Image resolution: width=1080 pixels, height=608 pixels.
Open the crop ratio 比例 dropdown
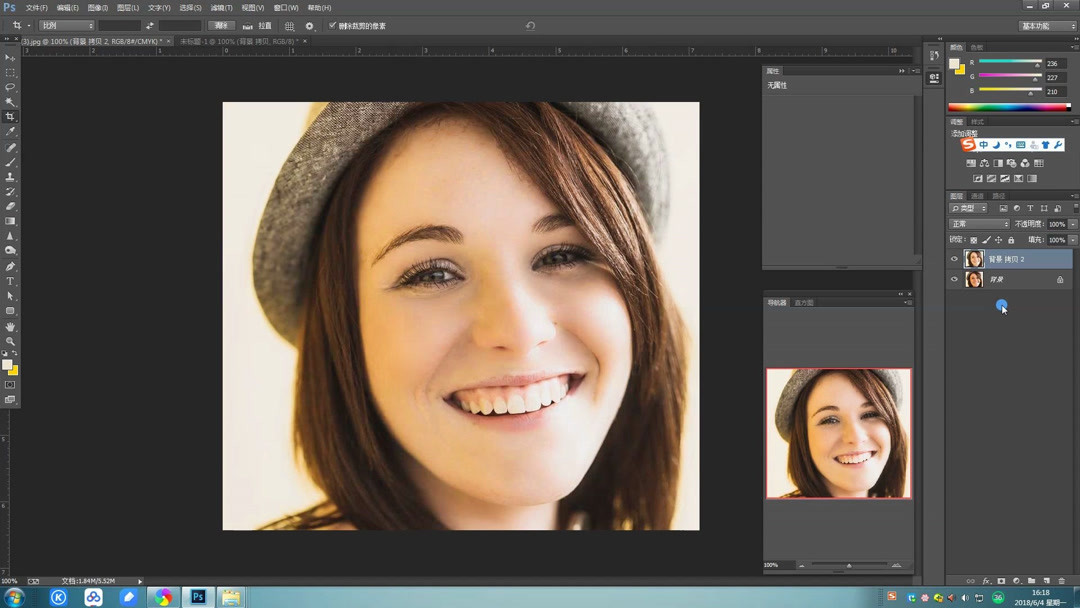67,26
